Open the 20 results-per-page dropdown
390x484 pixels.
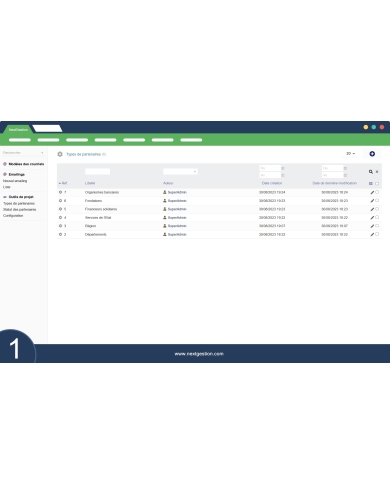[350, 154]
